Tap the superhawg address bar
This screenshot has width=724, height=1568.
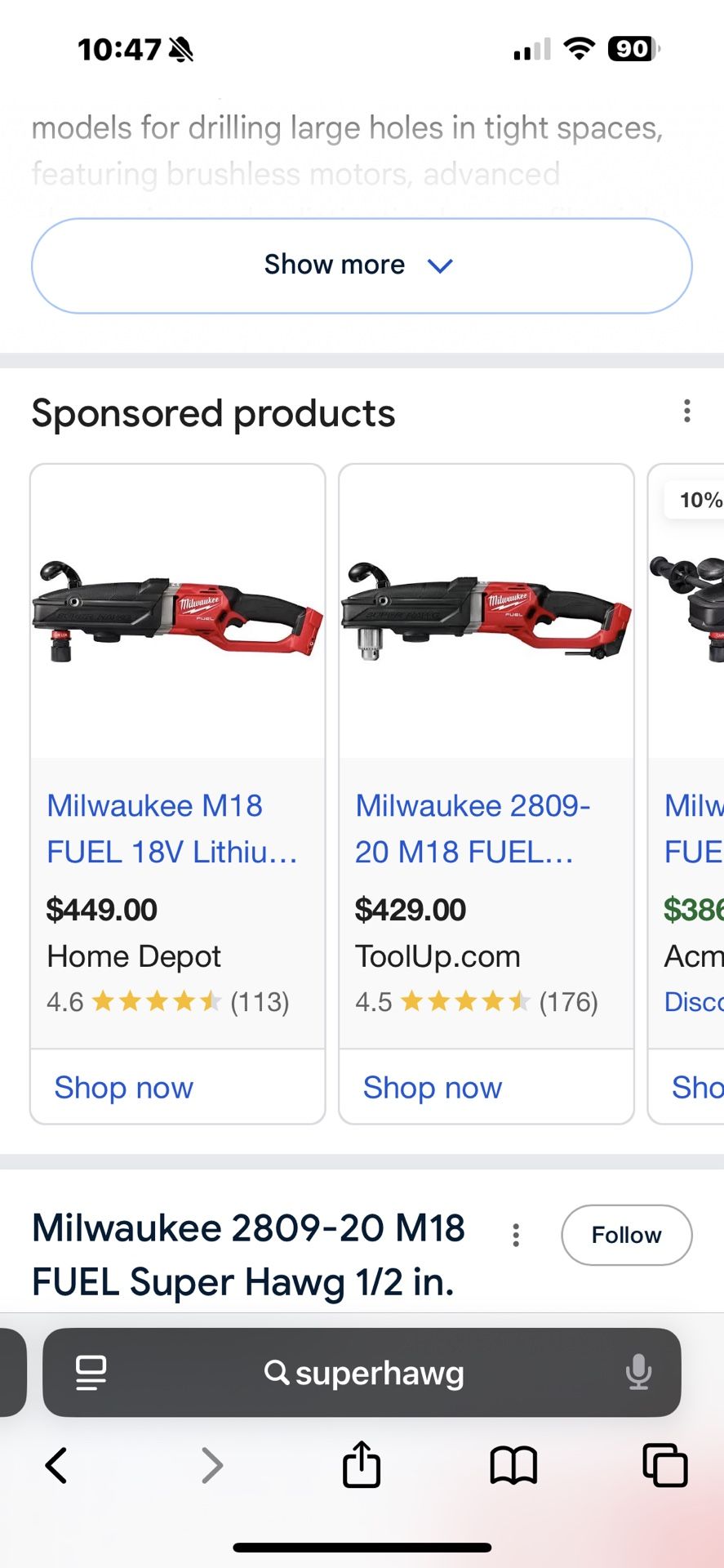click(x=364, y=1373)
